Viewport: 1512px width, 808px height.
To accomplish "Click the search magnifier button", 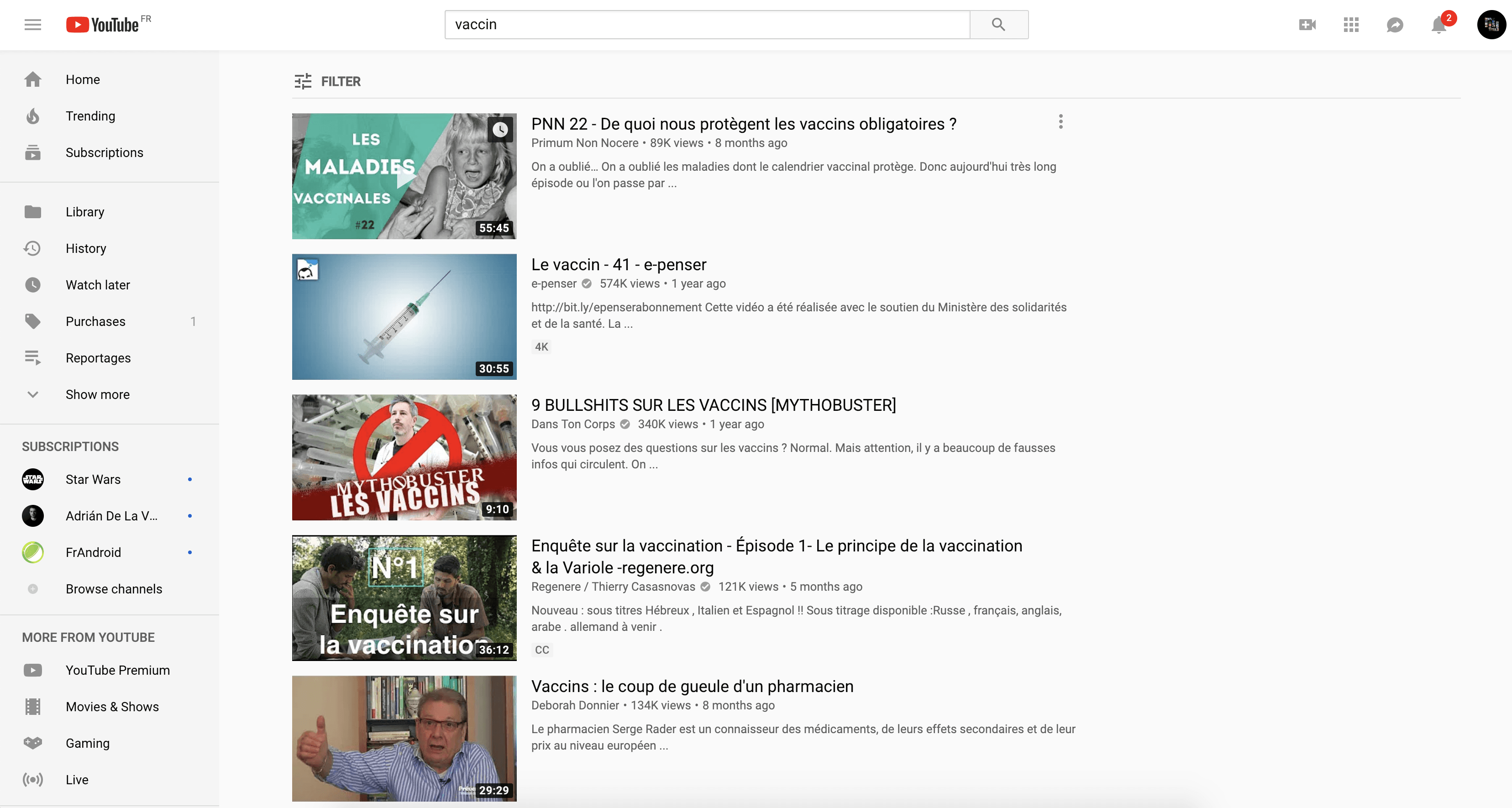I will (998, 25).
